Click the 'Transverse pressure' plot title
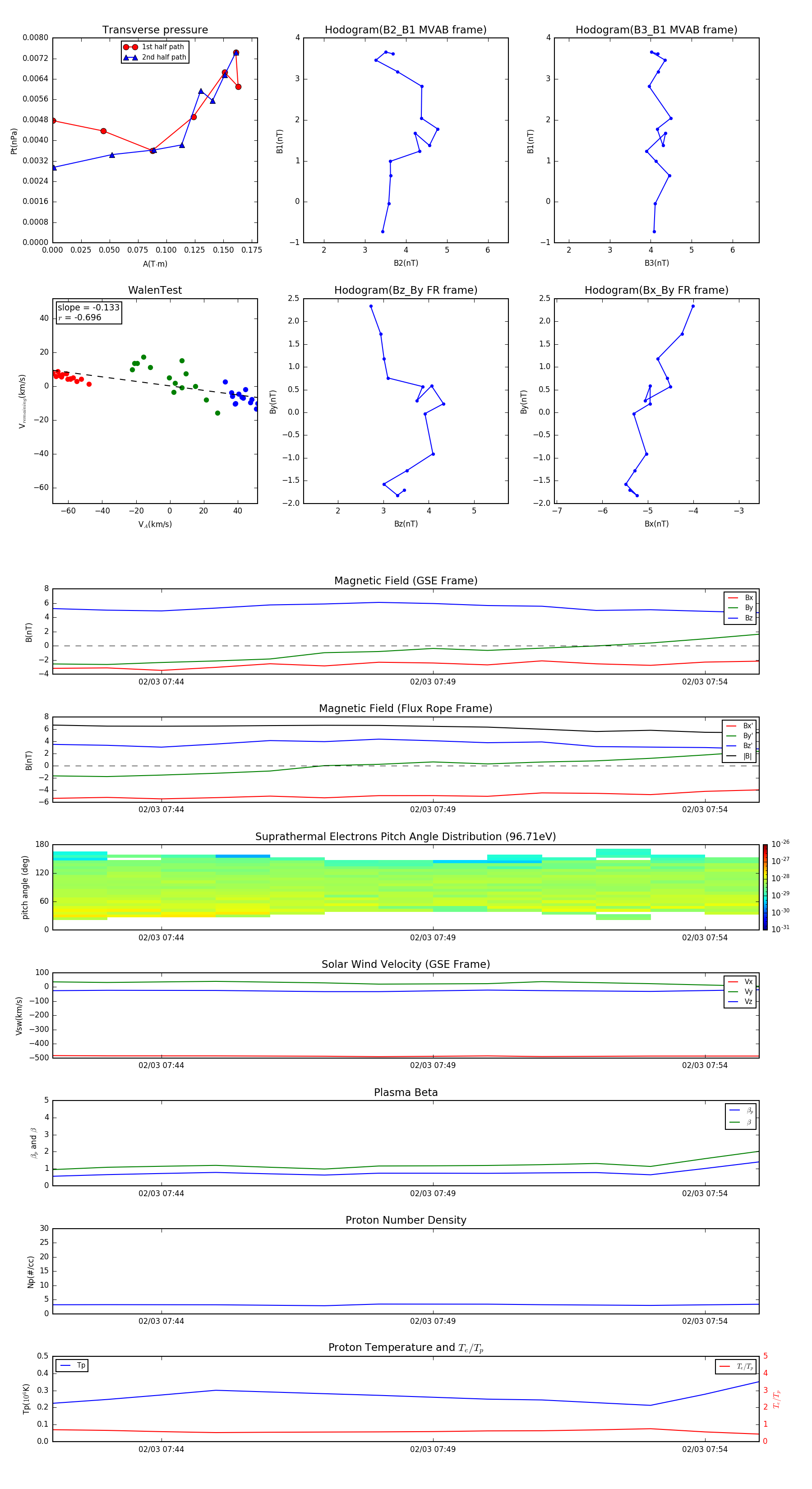Image resolution: width=812 pixels, height=1489 pixels. coord(155,30)
